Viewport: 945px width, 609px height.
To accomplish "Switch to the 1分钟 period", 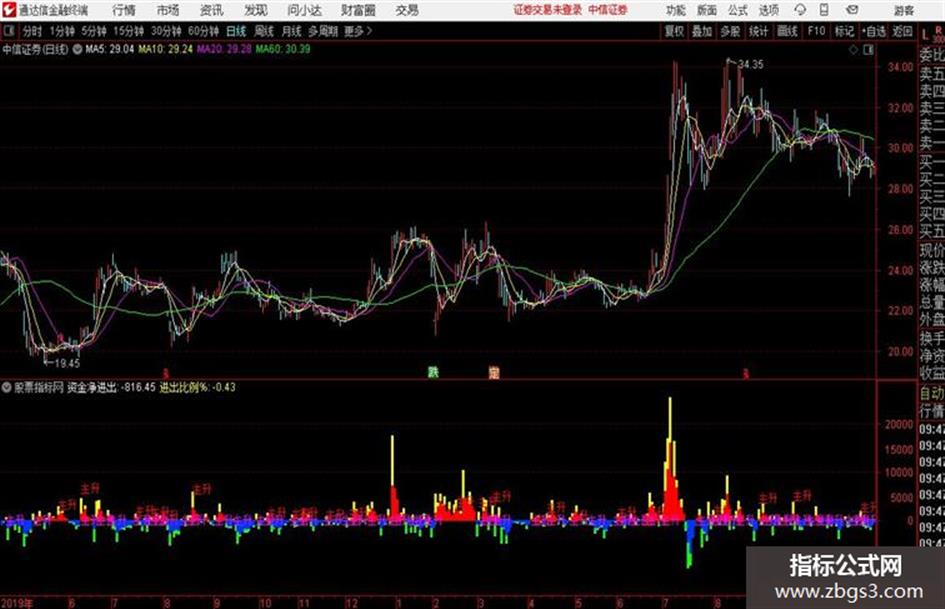I will coord(62,31).
